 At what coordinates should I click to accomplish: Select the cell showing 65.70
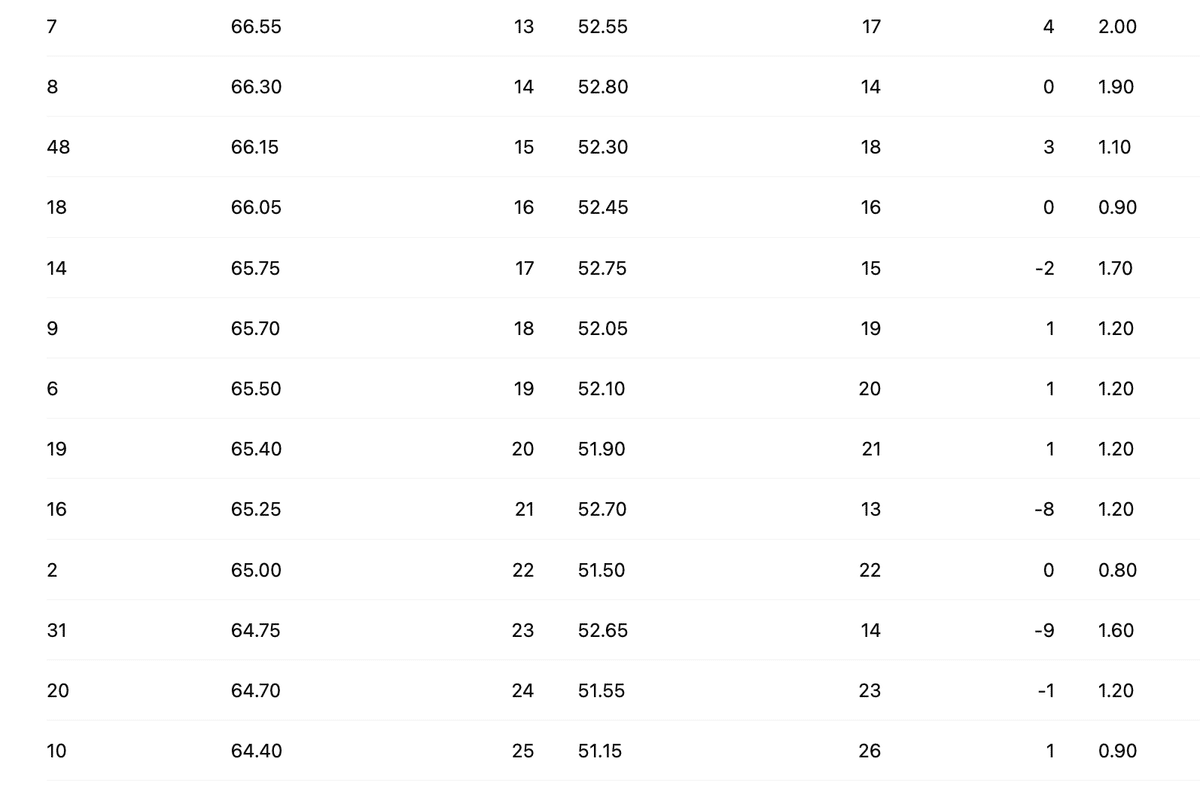256,328
